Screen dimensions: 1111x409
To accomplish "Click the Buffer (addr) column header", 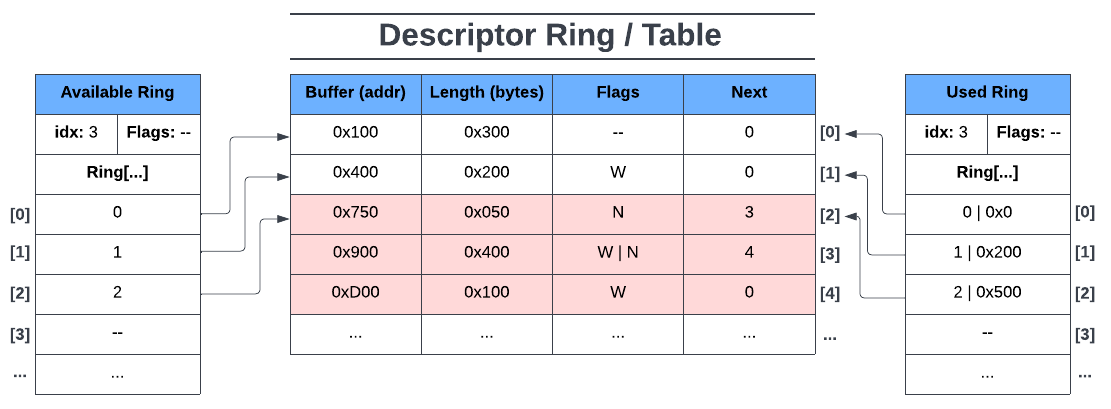I will click(x=355, y=93).
